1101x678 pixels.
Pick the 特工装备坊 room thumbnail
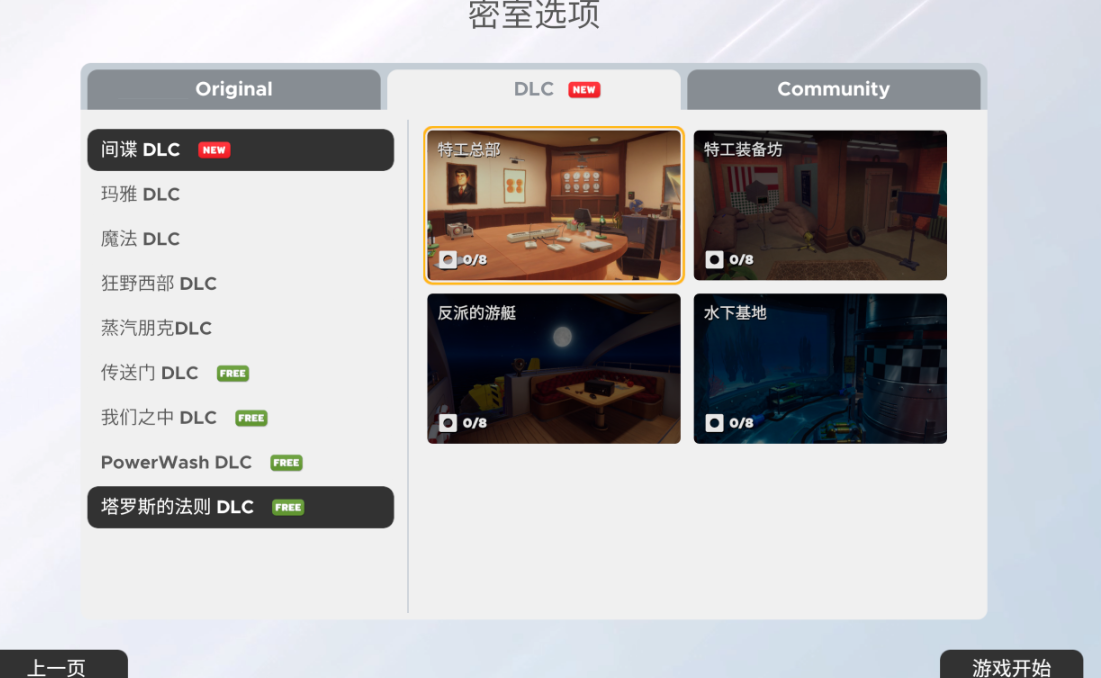820,205
